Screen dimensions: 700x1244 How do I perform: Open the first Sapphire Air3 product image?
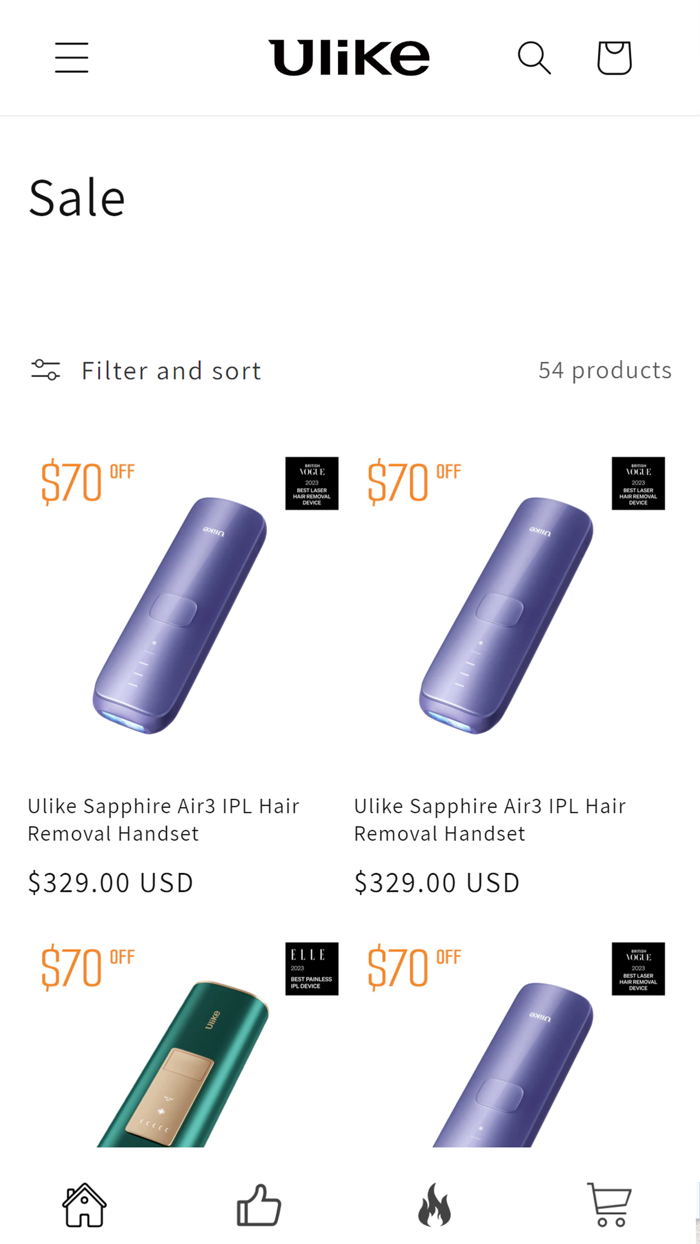click(x=176, y=610)
